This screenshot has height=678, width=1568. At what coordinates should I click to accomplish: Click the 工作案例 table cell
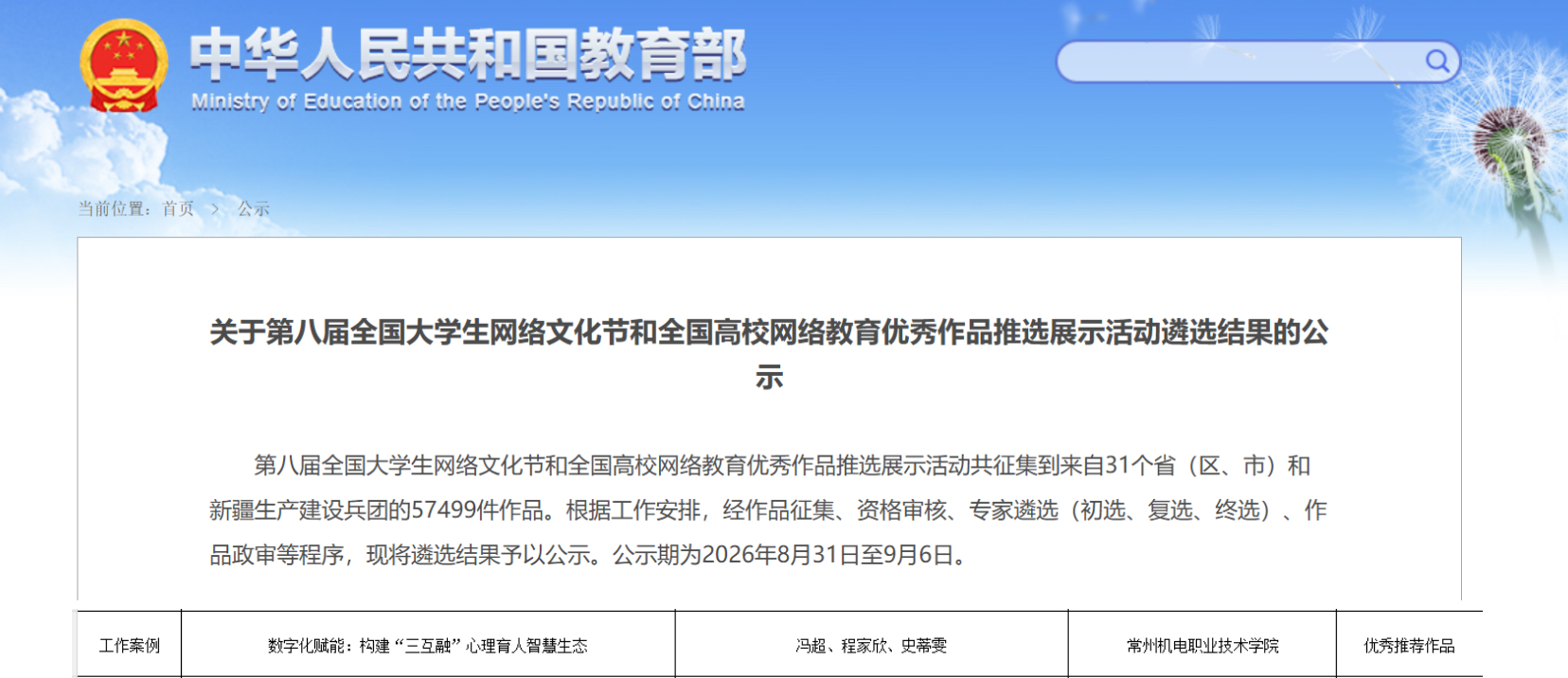pyautogui.click(x=130, y=645)
